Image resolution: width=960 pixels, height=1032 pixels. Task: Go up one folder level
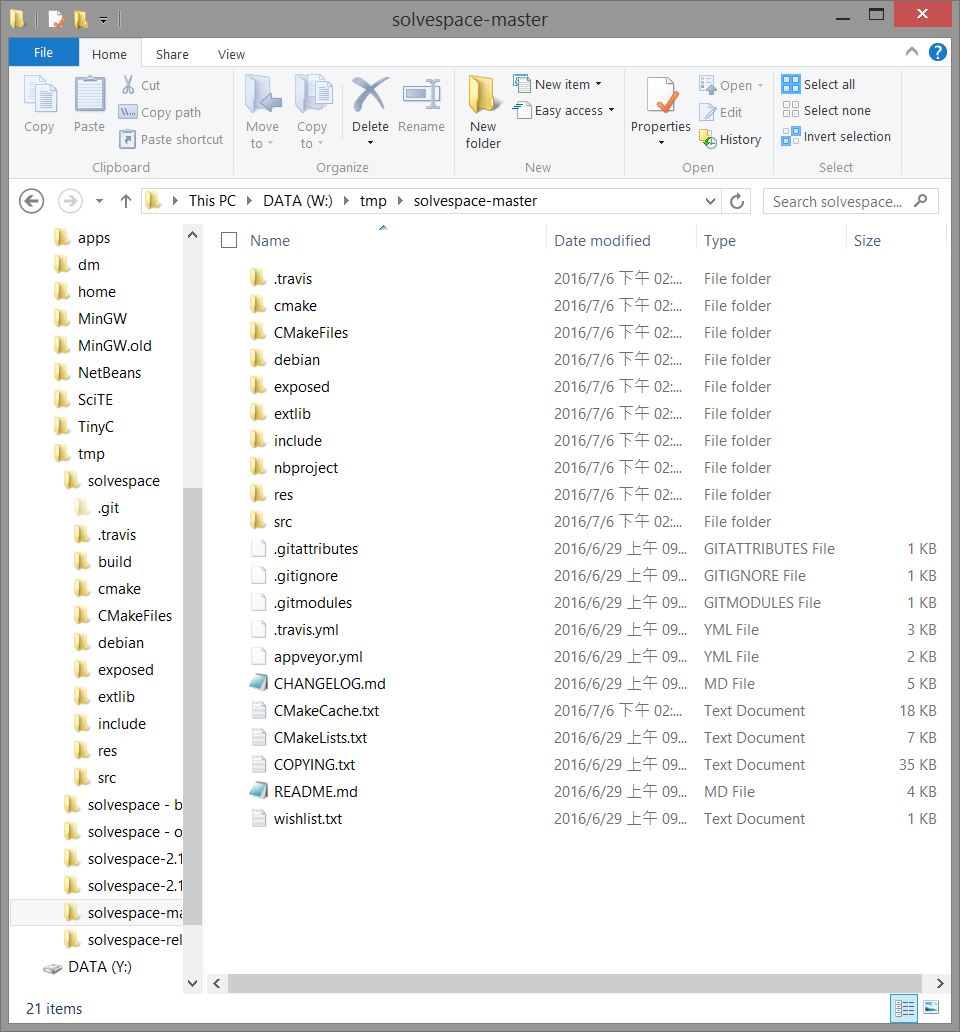126,201
